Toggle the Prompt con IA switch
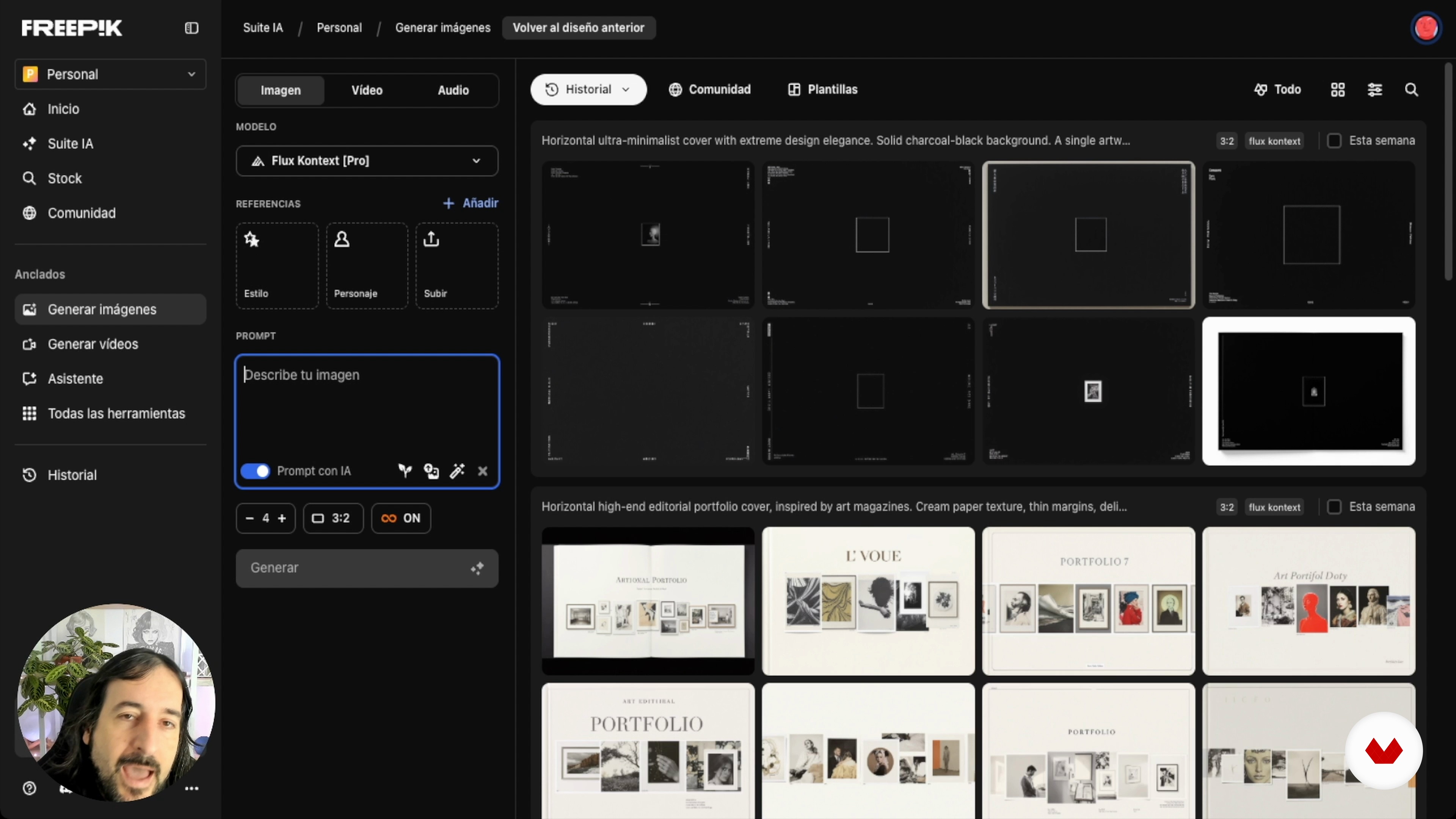1456x819 pixels. (255, 471)
